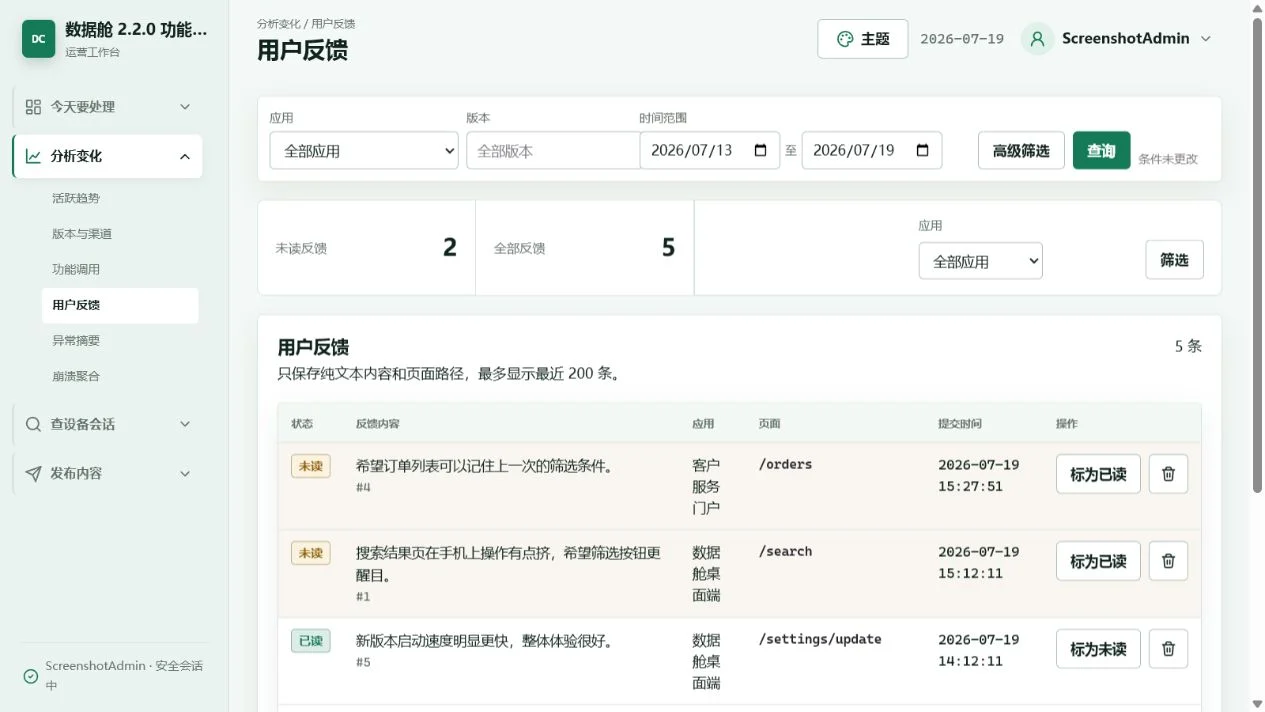Click the 未读反馈 count card

click(366, 248)
